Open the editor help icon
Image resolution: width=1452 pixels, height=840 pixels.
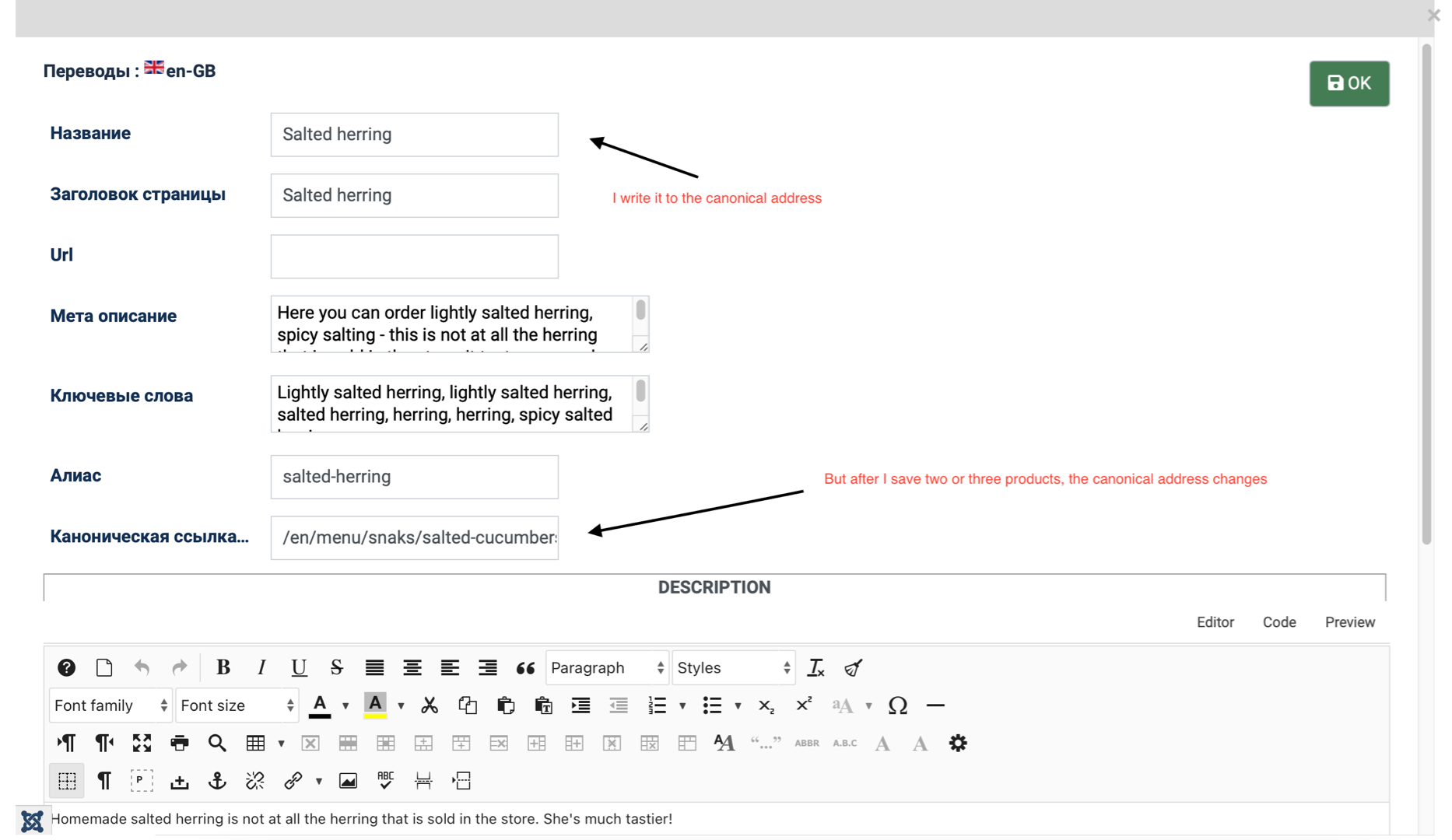[66, 667]
